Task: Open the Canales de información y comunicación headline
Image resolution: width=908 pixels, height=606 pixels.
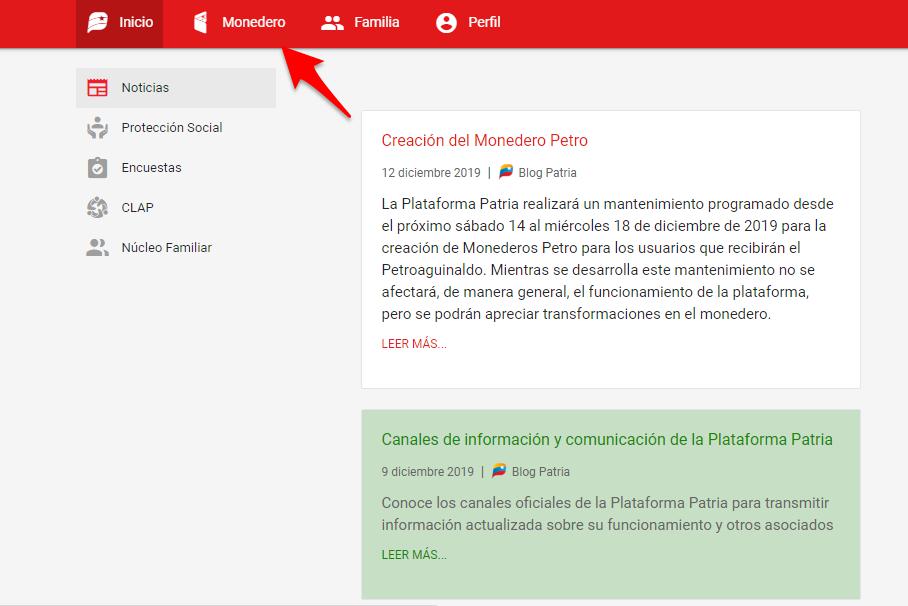Action: pyautogui.click(x=607, y=439)
